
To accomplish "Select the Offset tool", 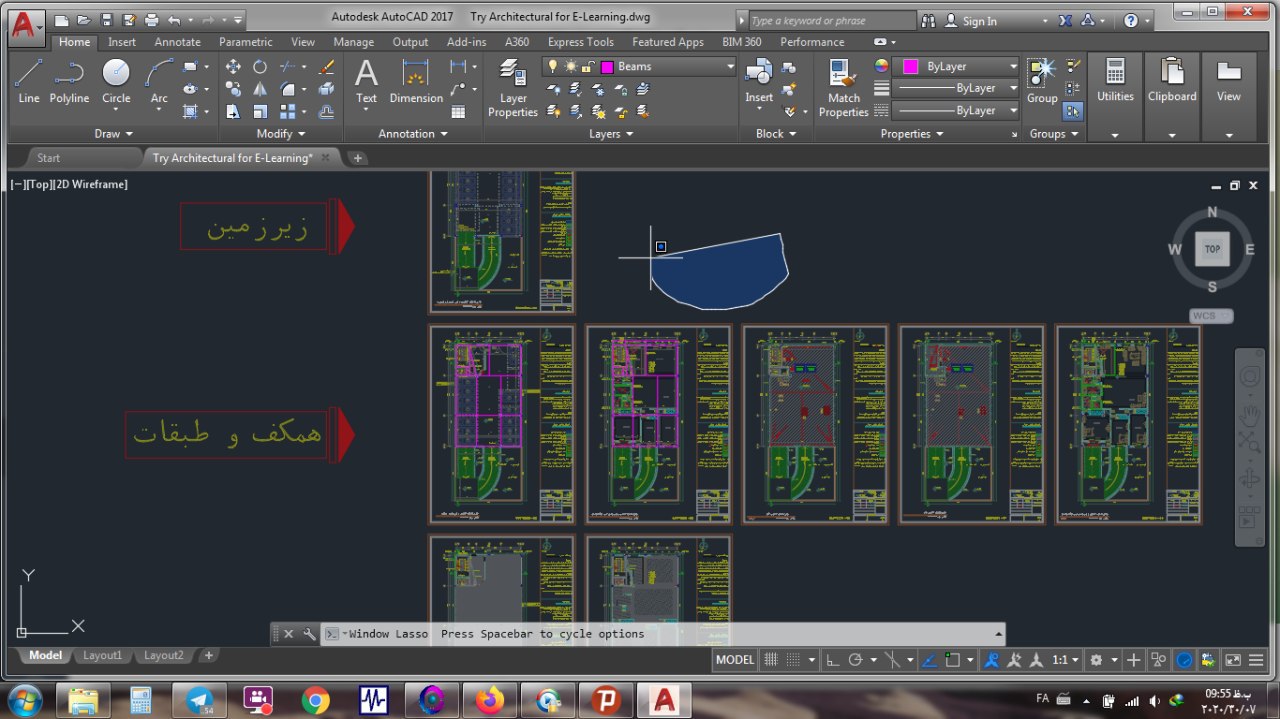I will (x=326, y=112).
